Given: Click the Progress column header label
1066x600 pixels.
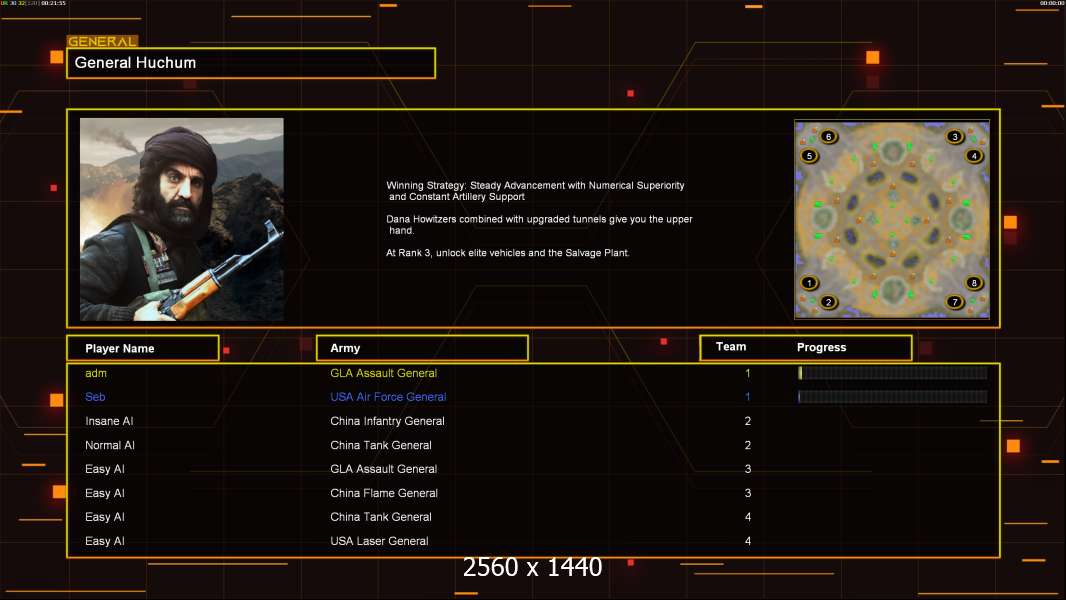Looking at the screenshot, I should pos(821,348).
